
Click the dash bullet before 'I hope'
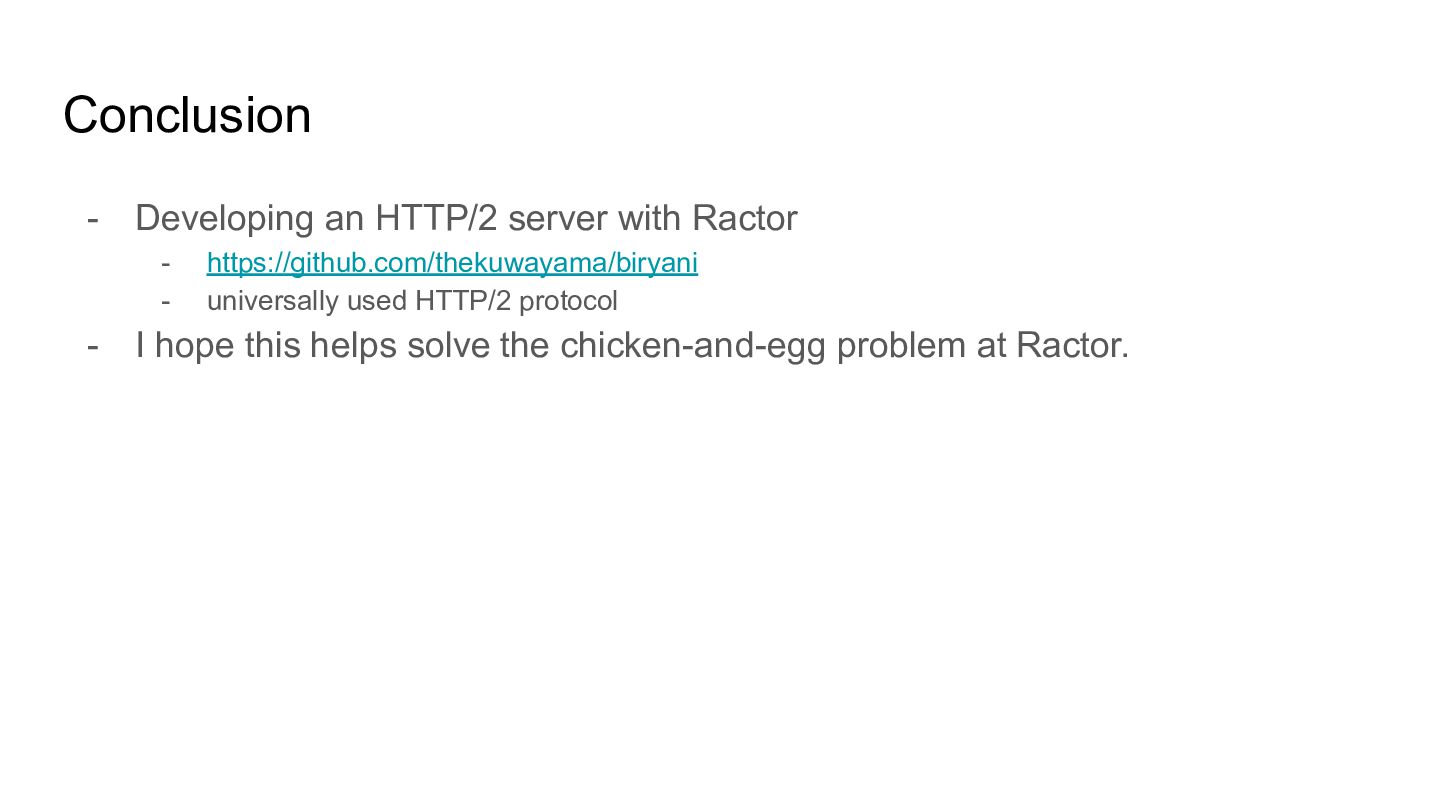(x=93, y=346)
